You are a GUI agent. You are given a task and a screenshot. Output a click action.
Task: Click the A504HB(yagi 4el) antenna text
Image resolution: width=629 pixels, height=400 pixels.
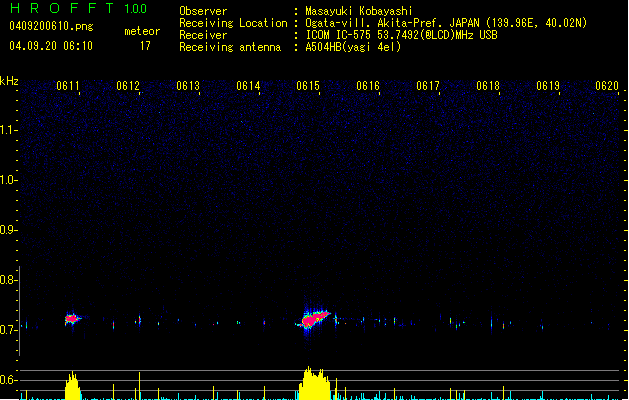(x=353, y=47)
